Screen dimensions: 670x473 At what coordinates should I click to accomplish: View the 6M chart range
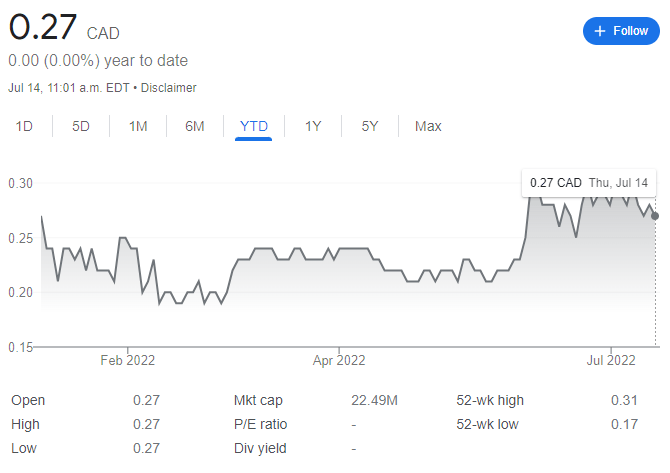point(195,126)
